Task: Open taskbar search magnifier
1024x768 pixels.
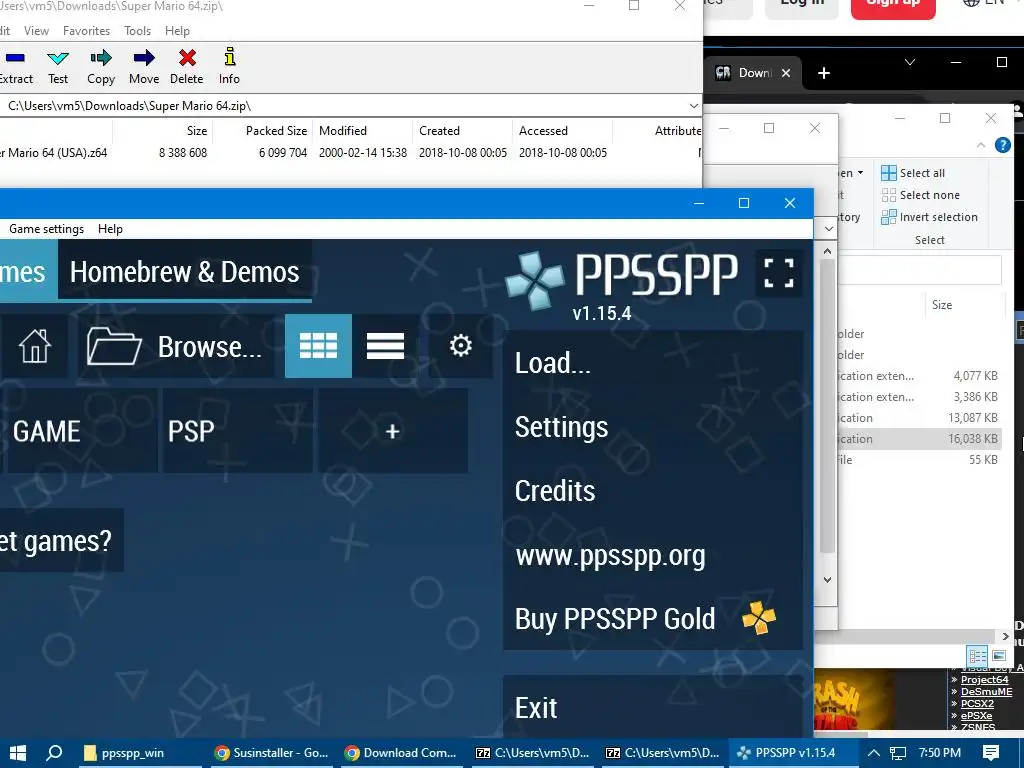Action: (54, 753)
